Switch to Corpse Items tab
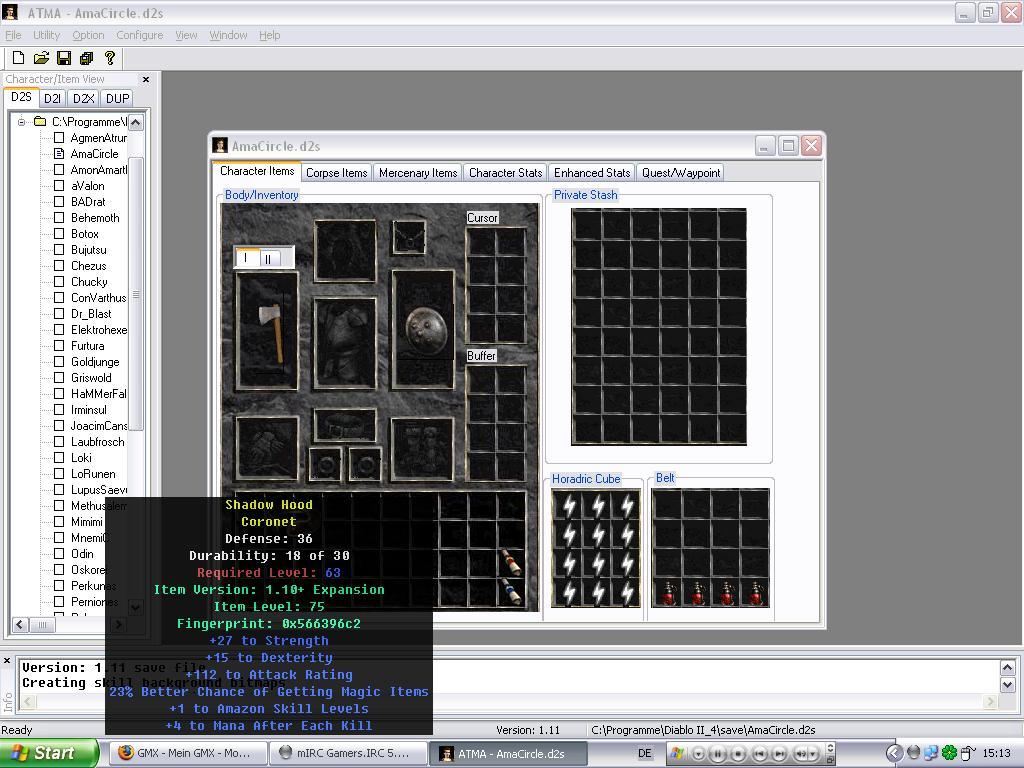 (x=336, y=173)
